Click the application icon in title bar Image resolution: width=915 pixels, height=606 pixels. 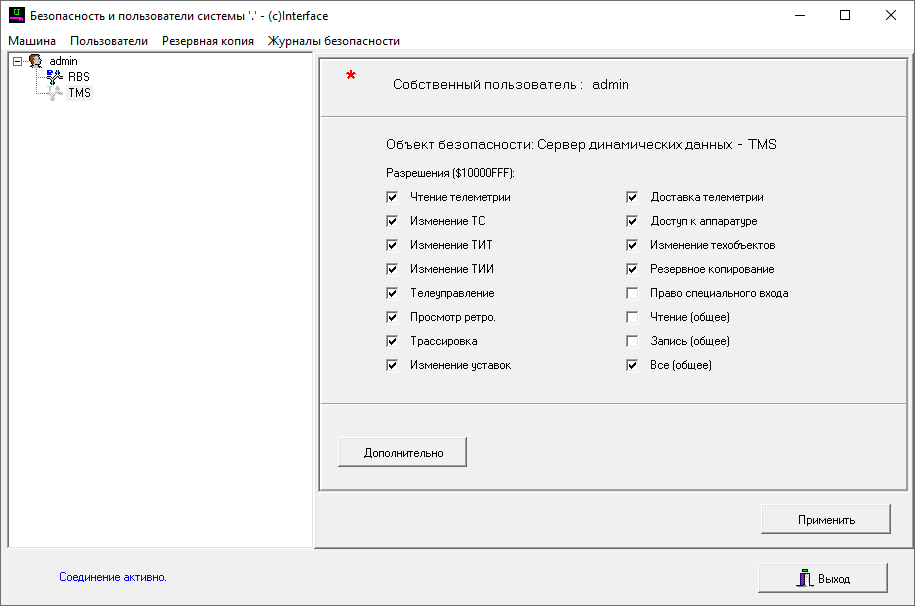[x=16, y=16]
